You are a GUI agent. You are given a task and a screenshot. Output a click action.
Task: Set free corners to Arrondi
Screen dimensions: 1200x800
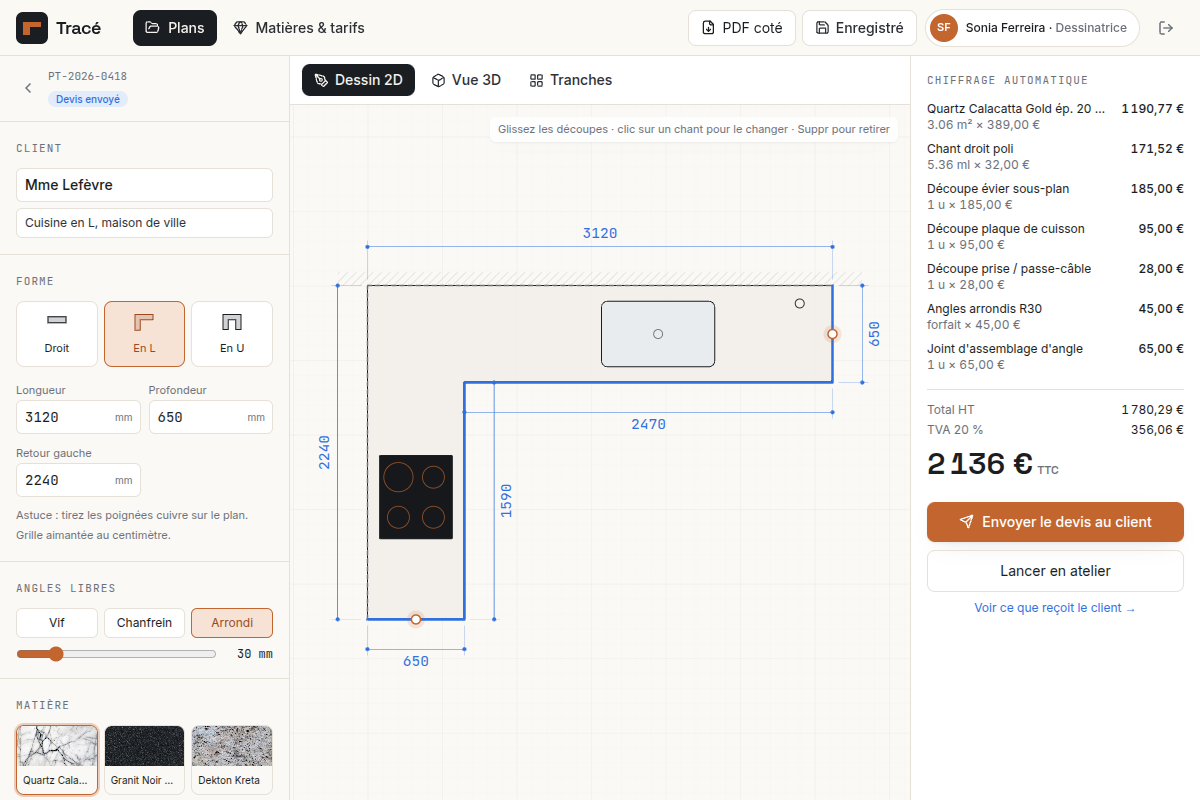(232, 623)
